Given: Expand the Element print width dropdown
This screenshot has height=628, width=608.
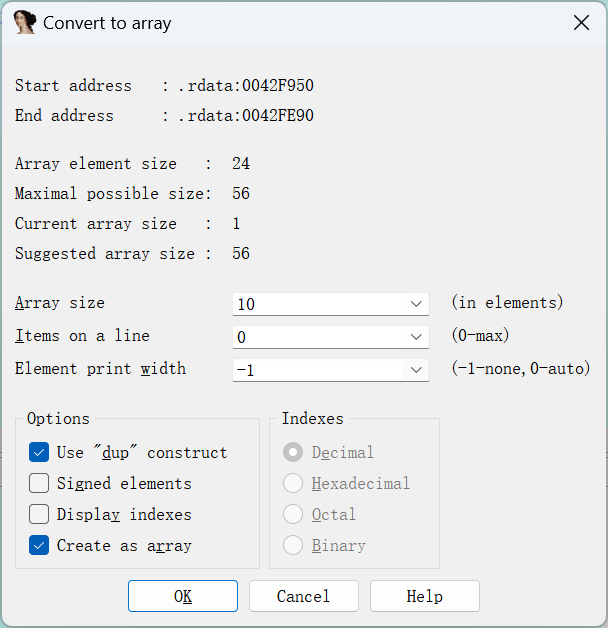Looking at the screenshot, I should click(416, 370).
